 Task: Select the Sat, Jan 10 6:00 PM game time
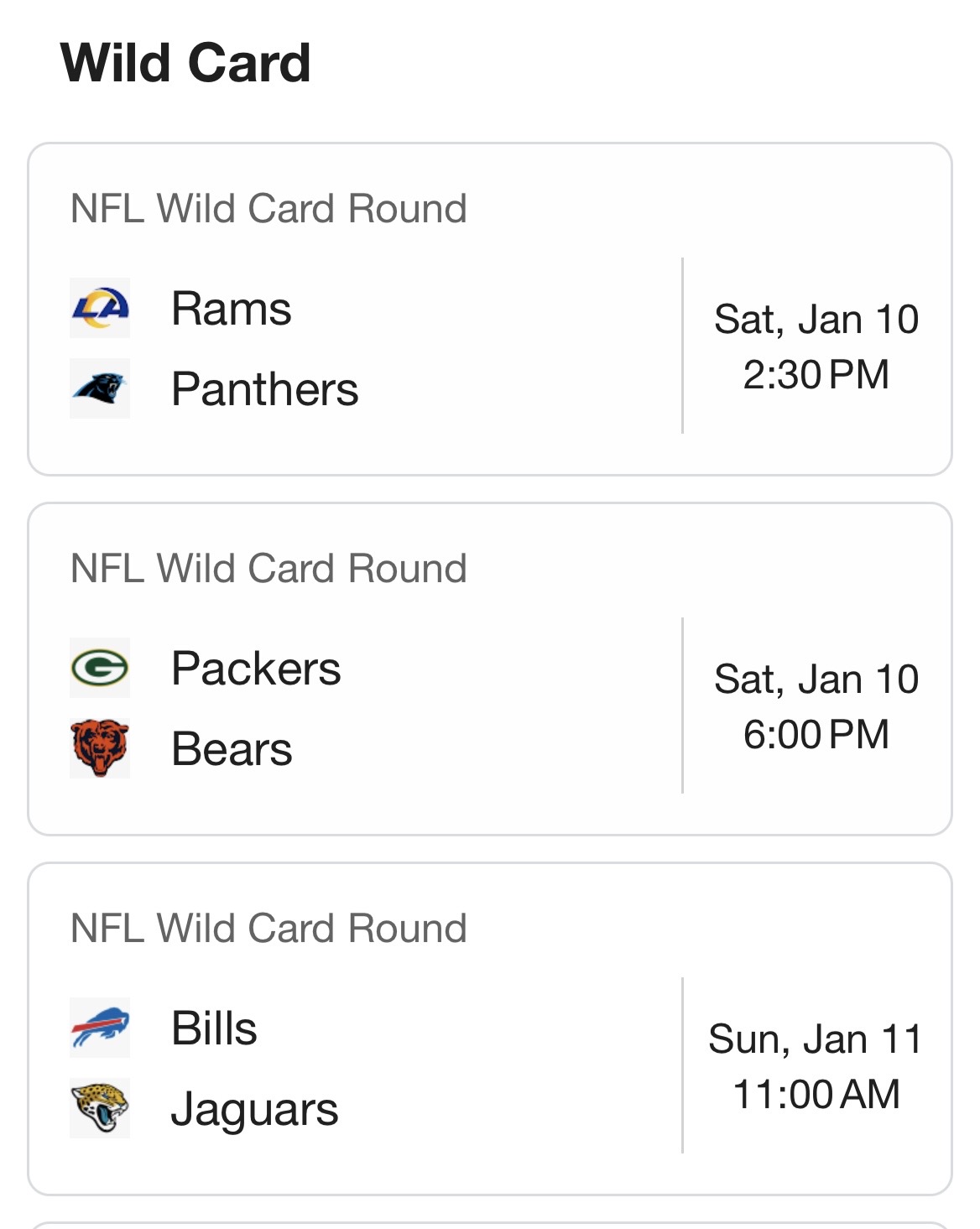[x=816, y=706]
